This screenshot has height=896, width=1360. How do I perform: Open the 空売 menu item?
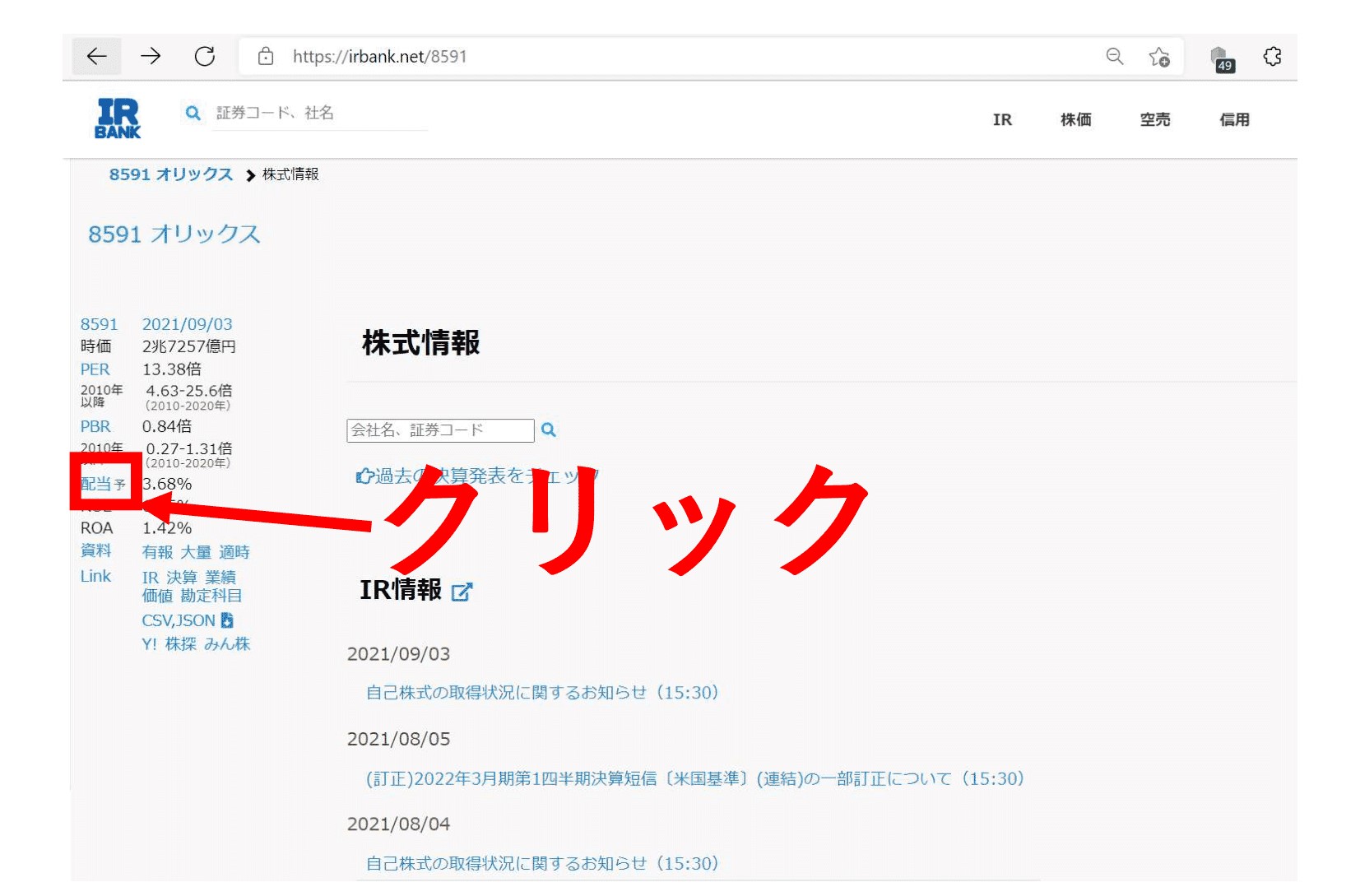1154,119
